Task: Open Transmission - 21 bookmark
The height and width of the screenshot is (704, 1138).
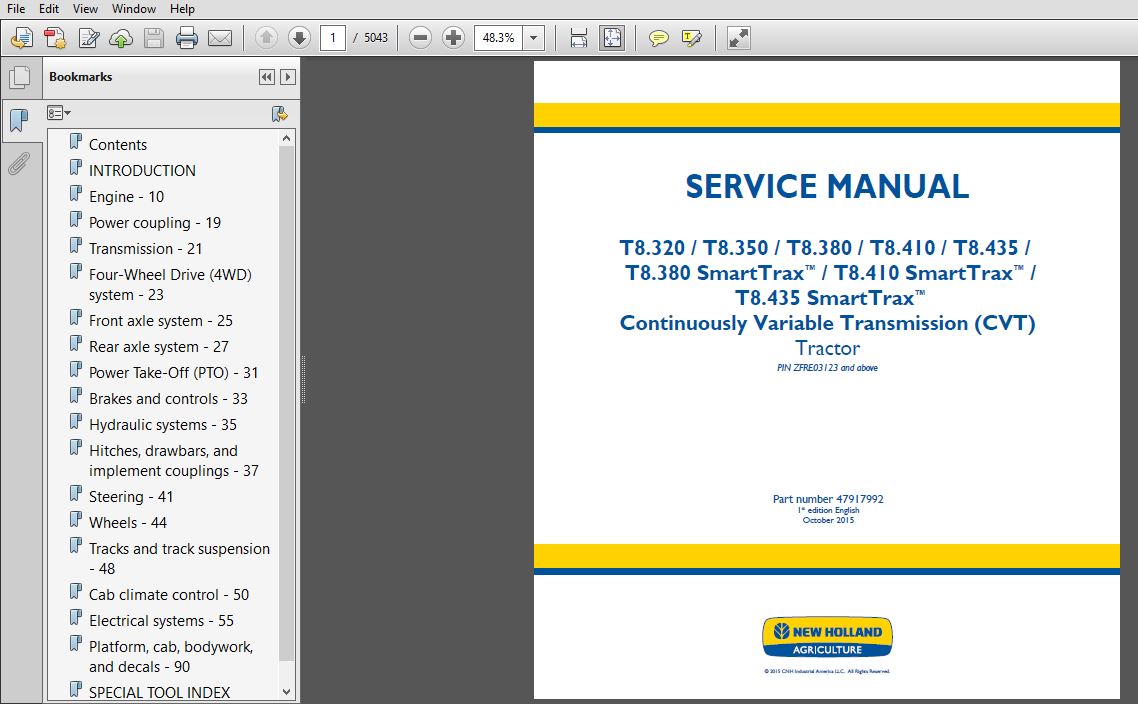Action: coord(145,249)
